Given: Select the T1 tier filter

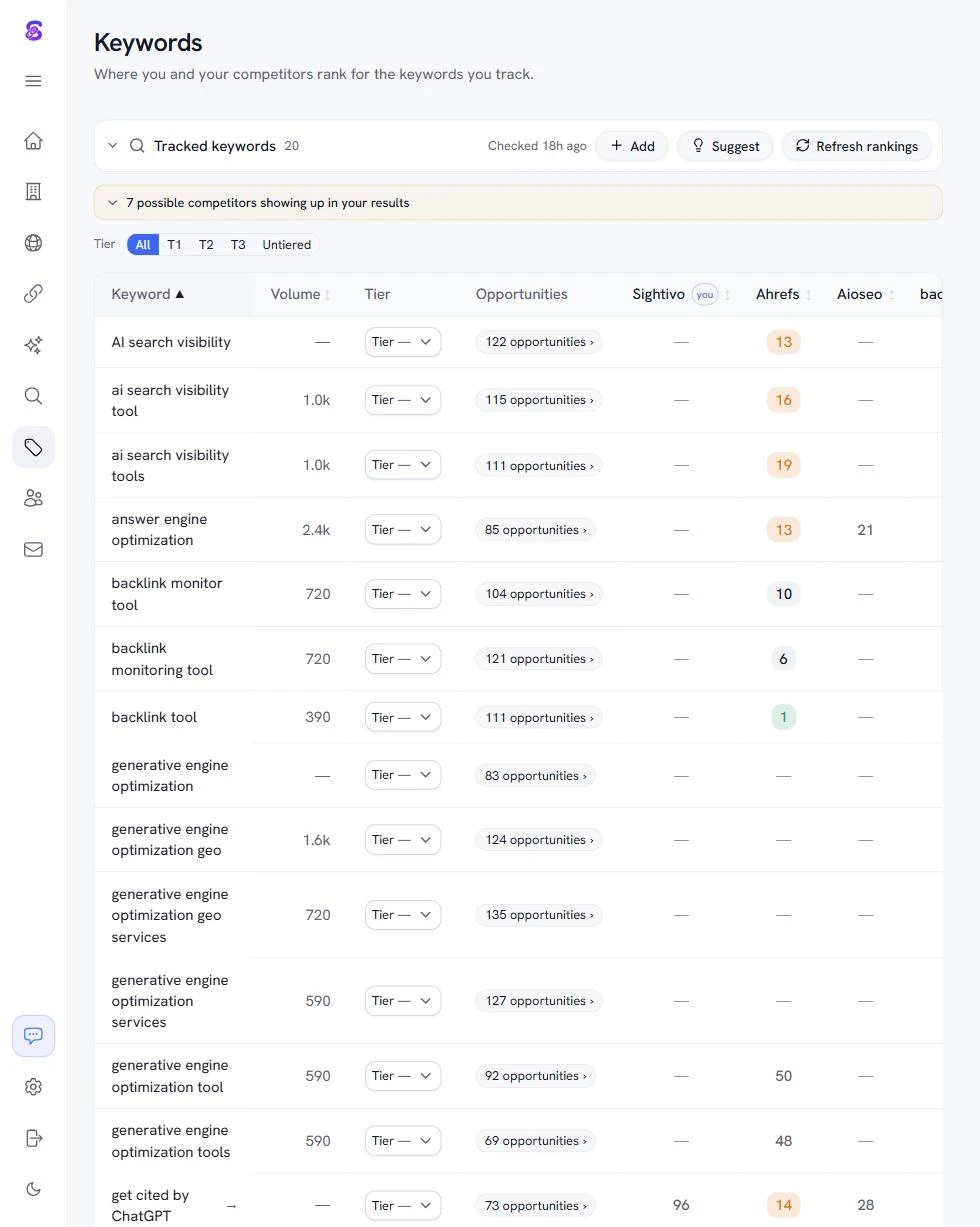Looking at the screenshot, I should [x=174, y=245].
